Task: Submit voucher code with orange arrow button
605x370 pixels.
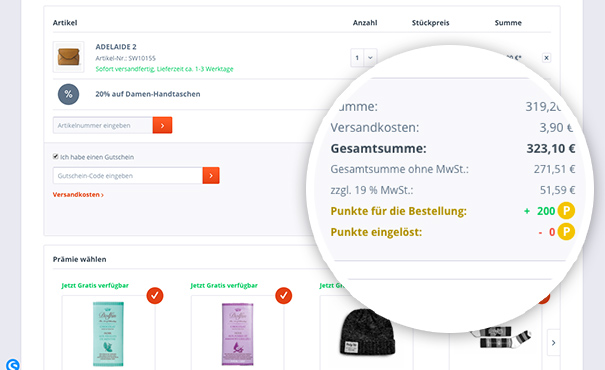Action: (x=211, y=176)
